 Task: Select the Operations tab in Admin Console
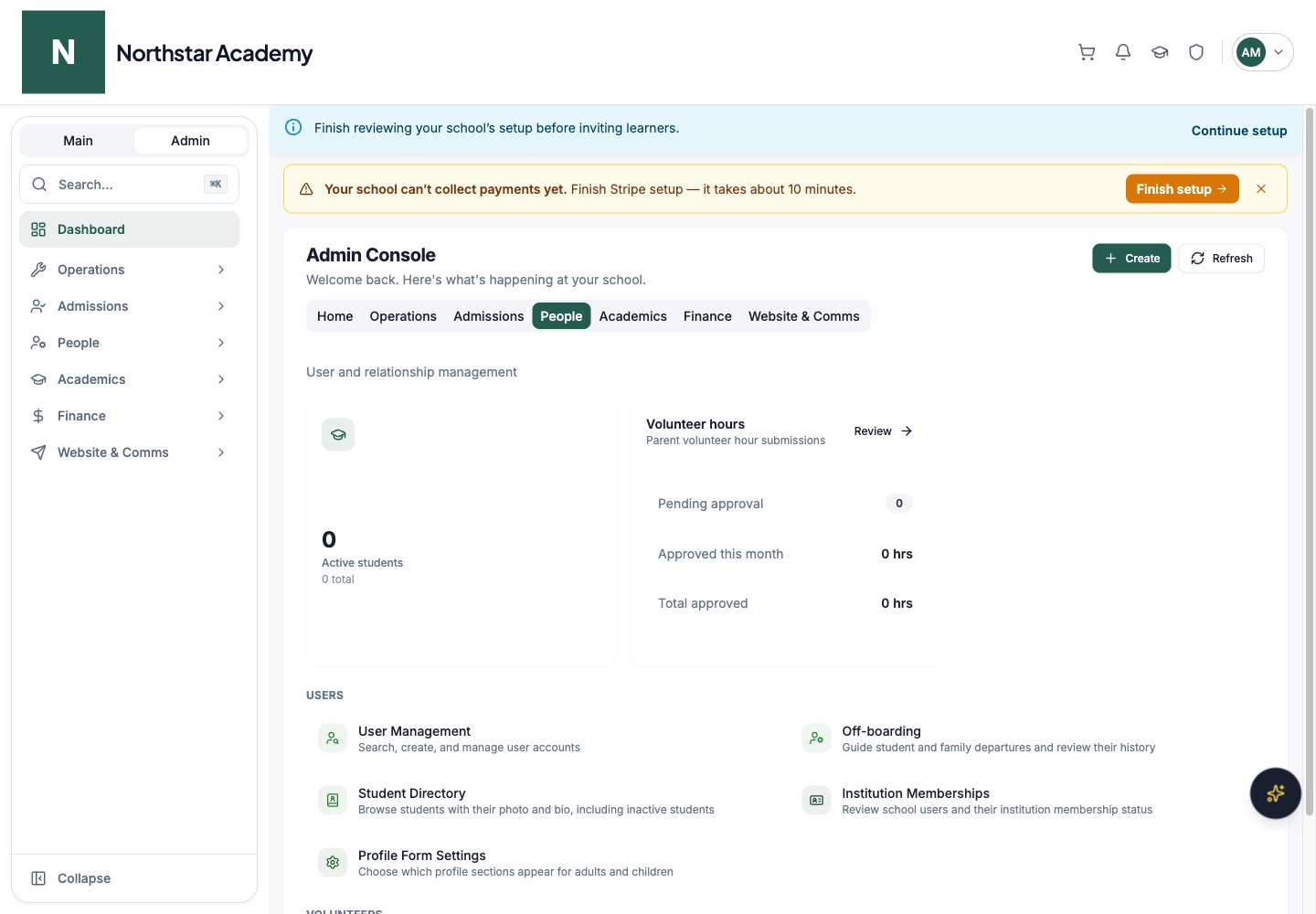click(x=403, y=316)
